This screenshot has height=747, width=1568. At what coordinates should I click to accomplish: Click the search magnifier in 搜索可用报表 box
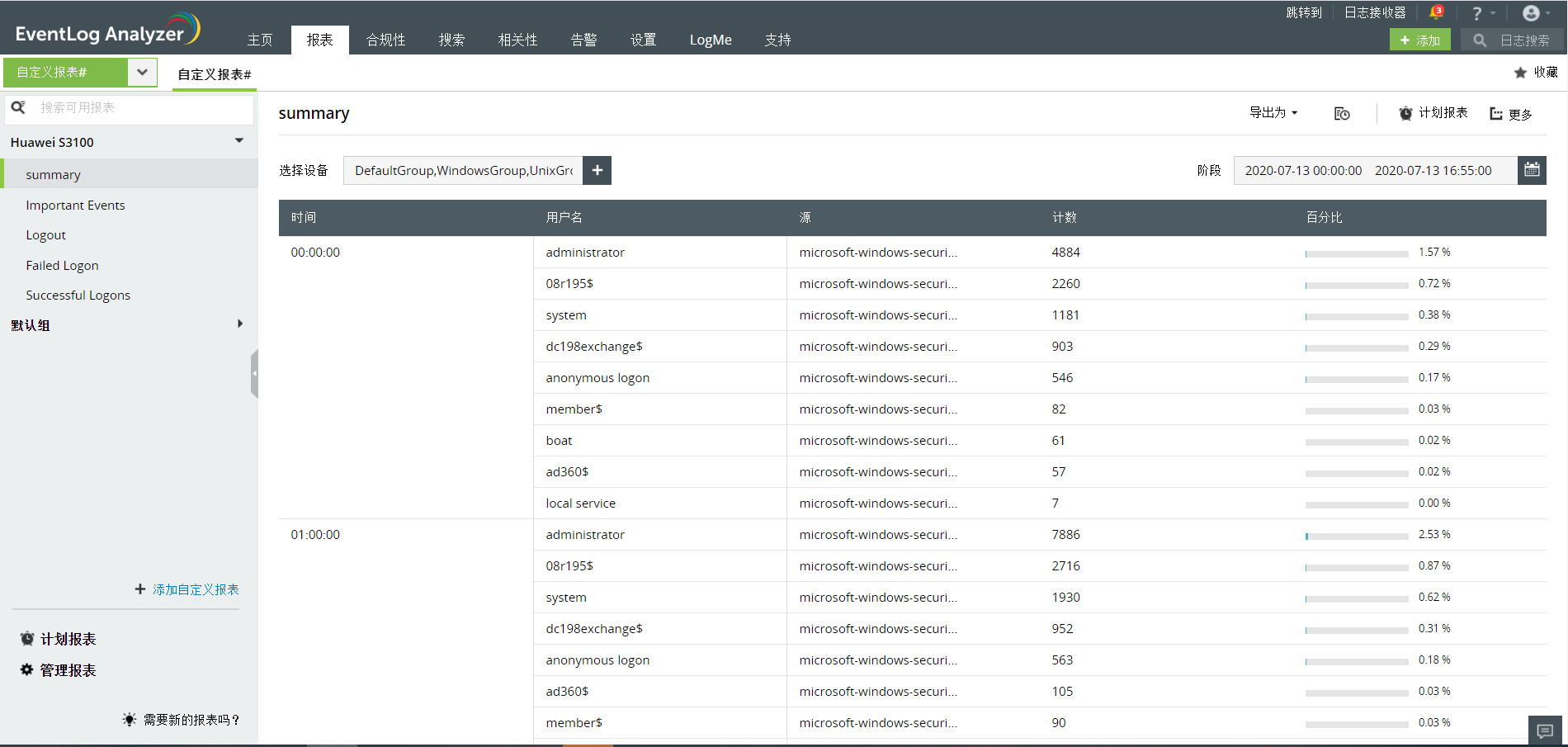point(19,107)
